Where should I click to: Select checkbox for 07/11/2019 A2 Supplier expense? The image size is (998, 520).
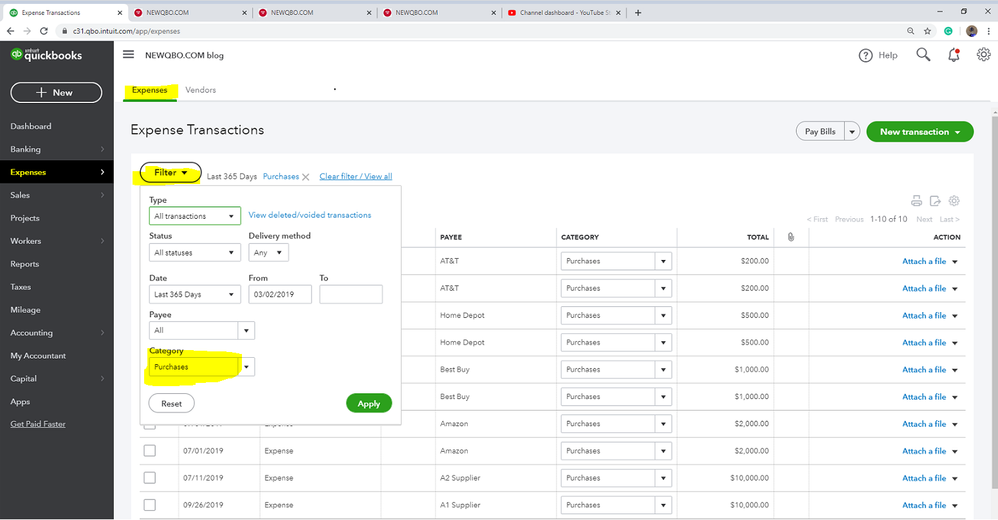(x=150, y=477)
